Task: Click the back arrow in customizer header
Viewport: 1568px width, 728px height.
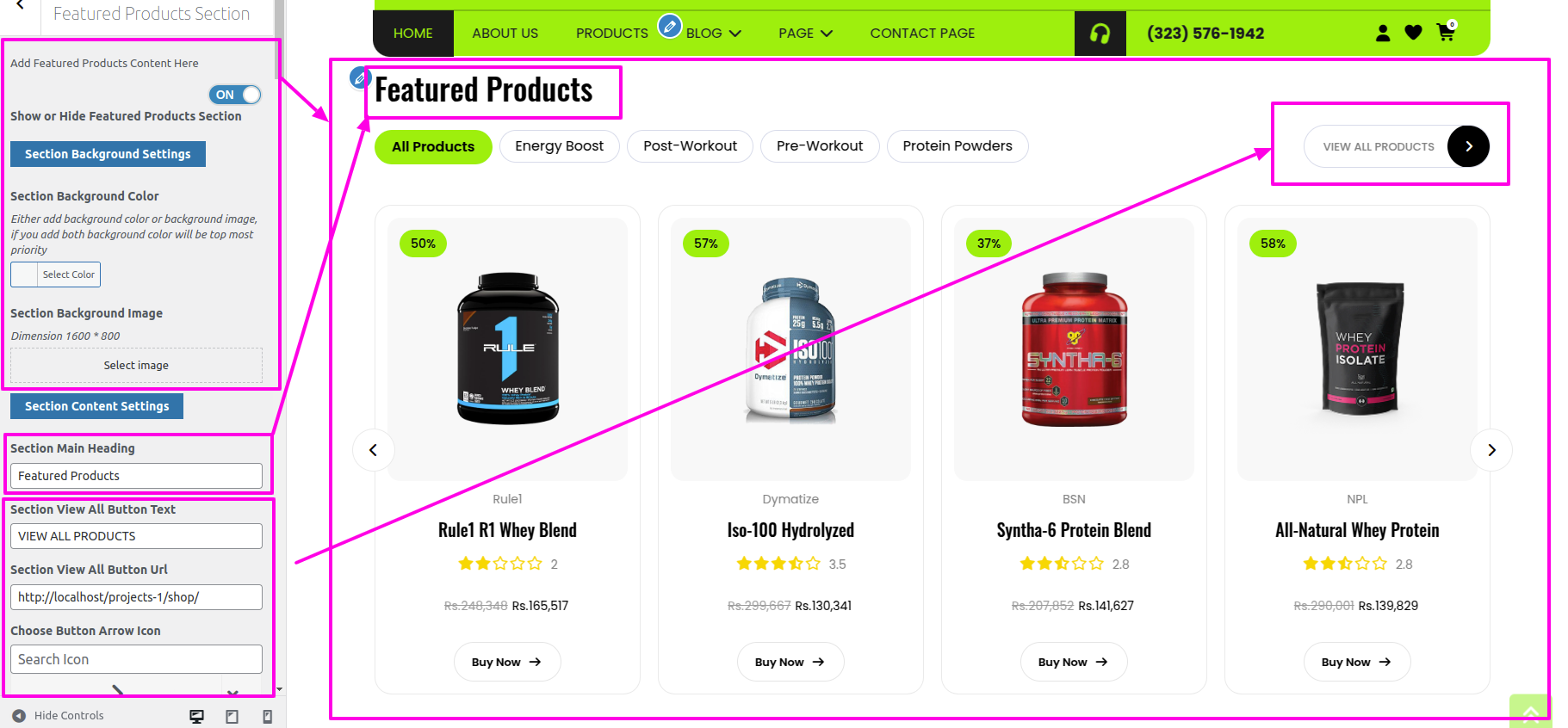Action: (x=20, y=7)
